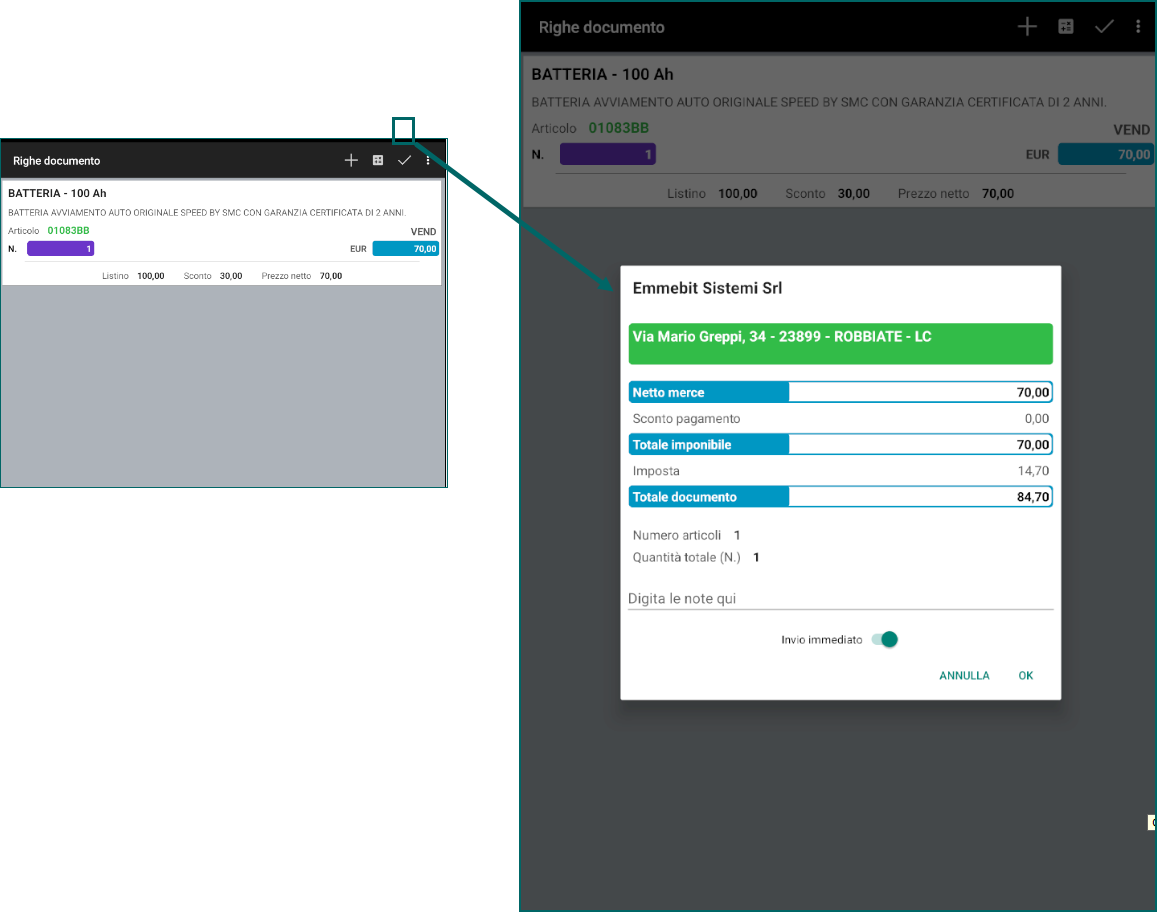The width and height of the screenshot is (1157, 912).
Task: Click the Netto merce row in the dialog
Action: coord(840,392)
